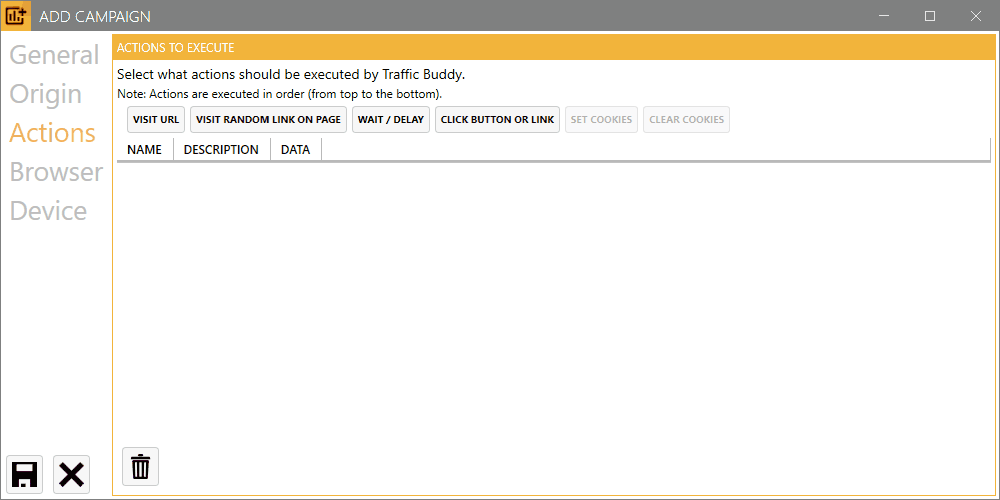This screenshot has height=500, width=1000.
Task: Add a Visit URL action
Action: 156,119
